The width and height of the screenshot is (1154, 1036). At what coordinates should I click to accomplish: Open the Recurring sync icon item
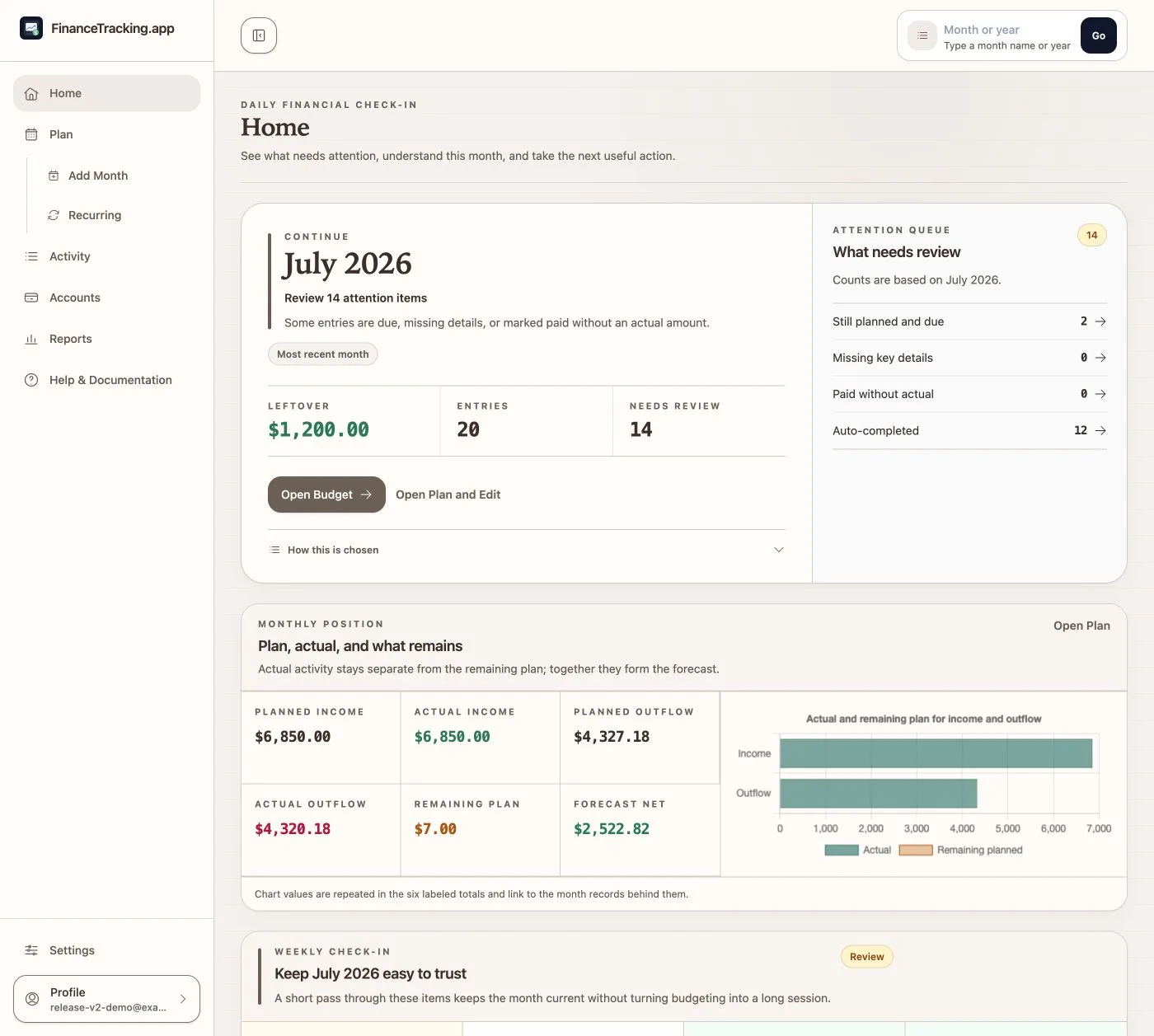click(54, 215)
